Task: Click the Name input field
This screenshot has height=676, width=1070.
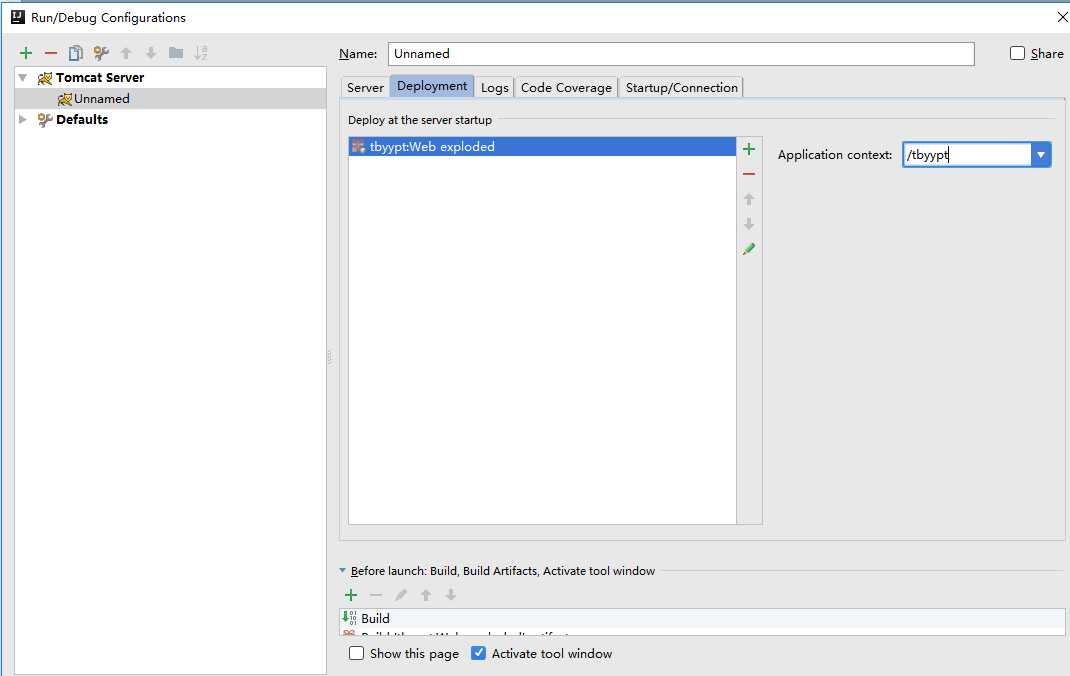Action: (681, 54)
